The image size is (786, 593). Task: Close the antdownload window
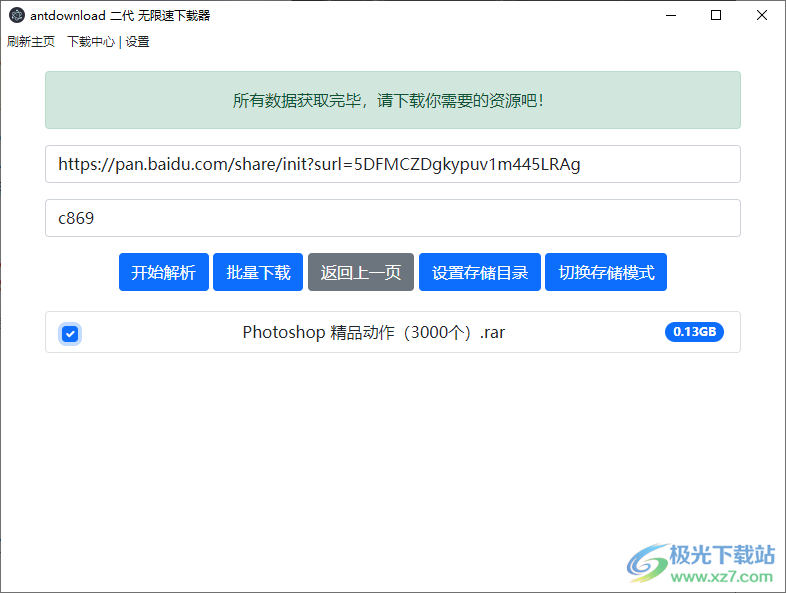click(x=761, y=15)
